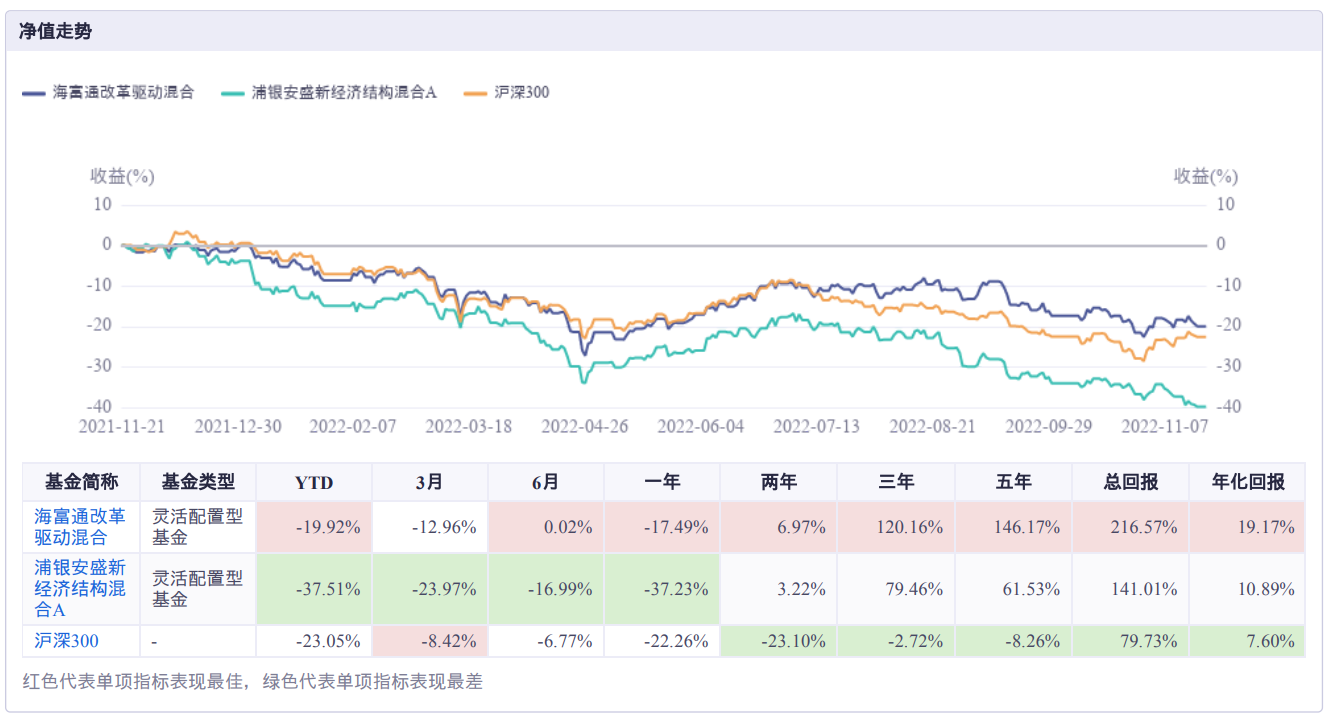Select the YTD column header
Image resolution: width=1334 pixels, height=723 pixels.
click(x=314, y=482)
